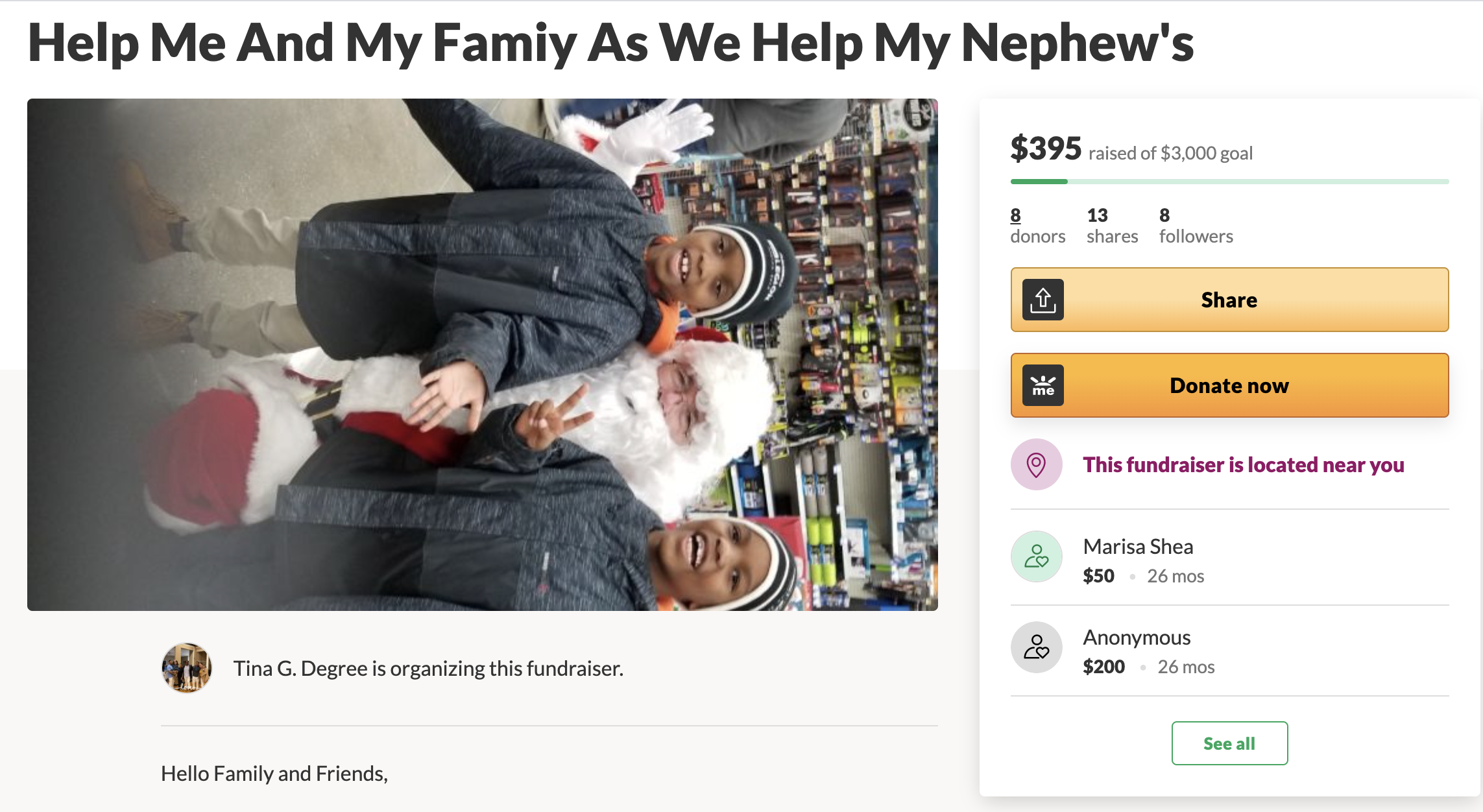The image size is (1483, 812).
Task: Click the GoFundMe logo icon on Donate button
Action: click(x=1043, y=385)
